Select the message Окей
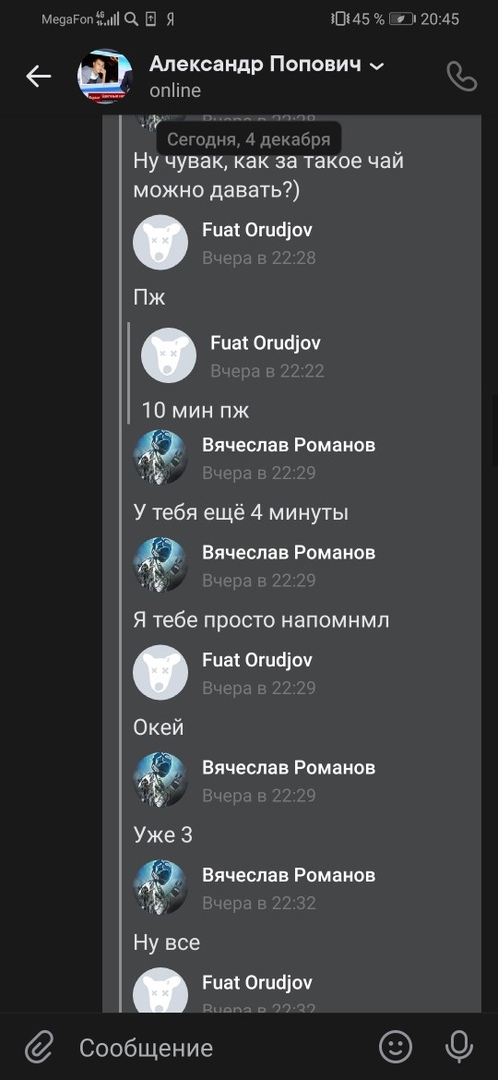The height and width of the screenshot is (1080, 498). 158,727
